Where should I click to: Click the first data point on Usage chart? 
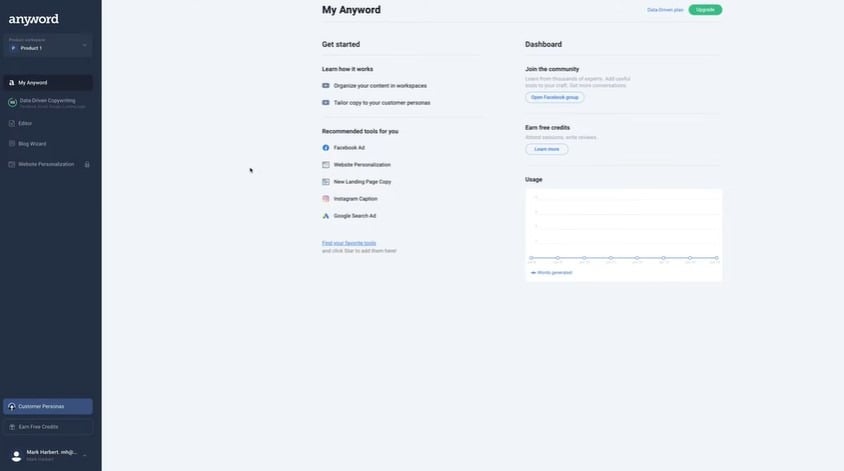[x=531, y=258]
